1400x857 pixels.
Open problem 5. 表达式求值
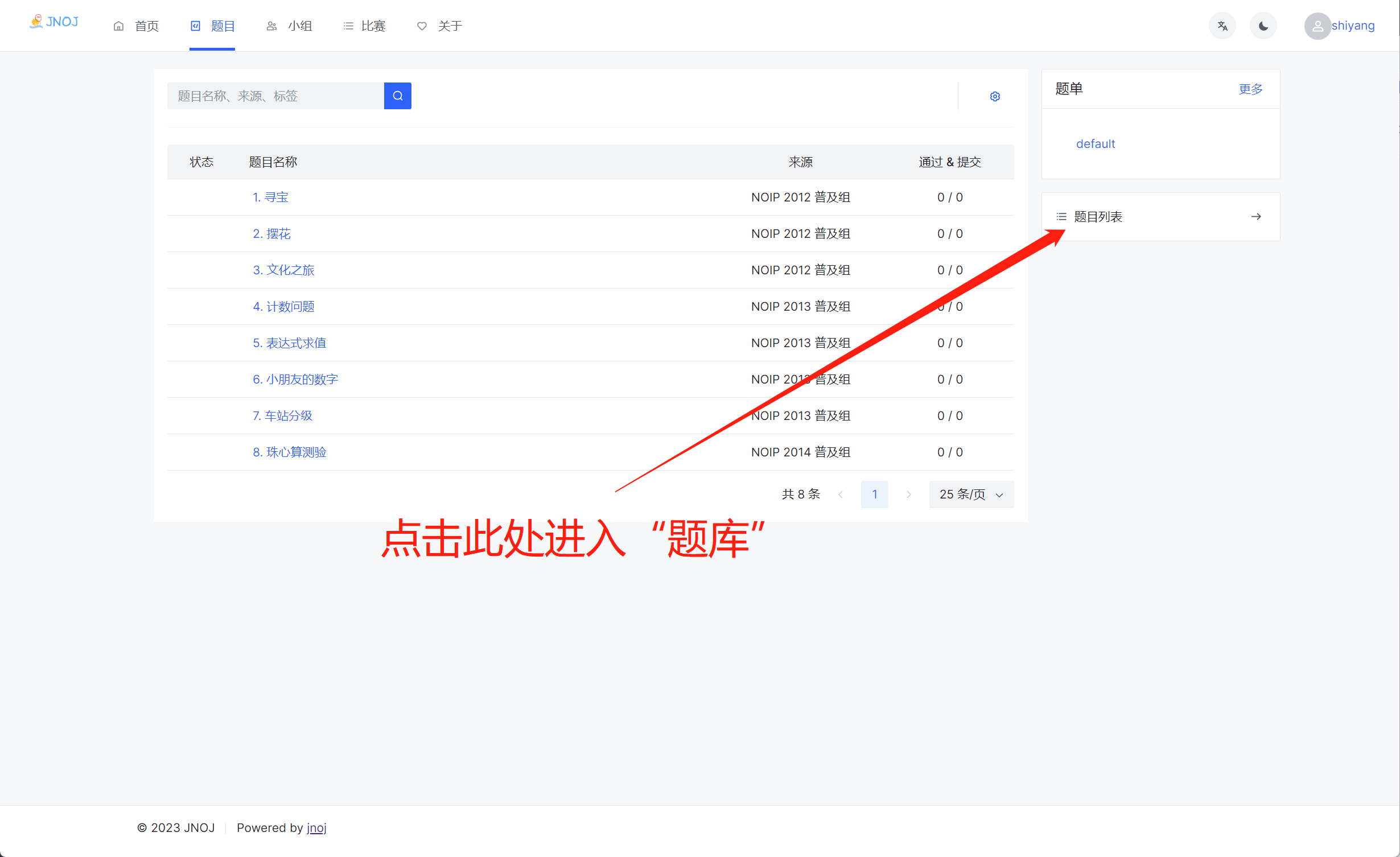click(290, 343)
